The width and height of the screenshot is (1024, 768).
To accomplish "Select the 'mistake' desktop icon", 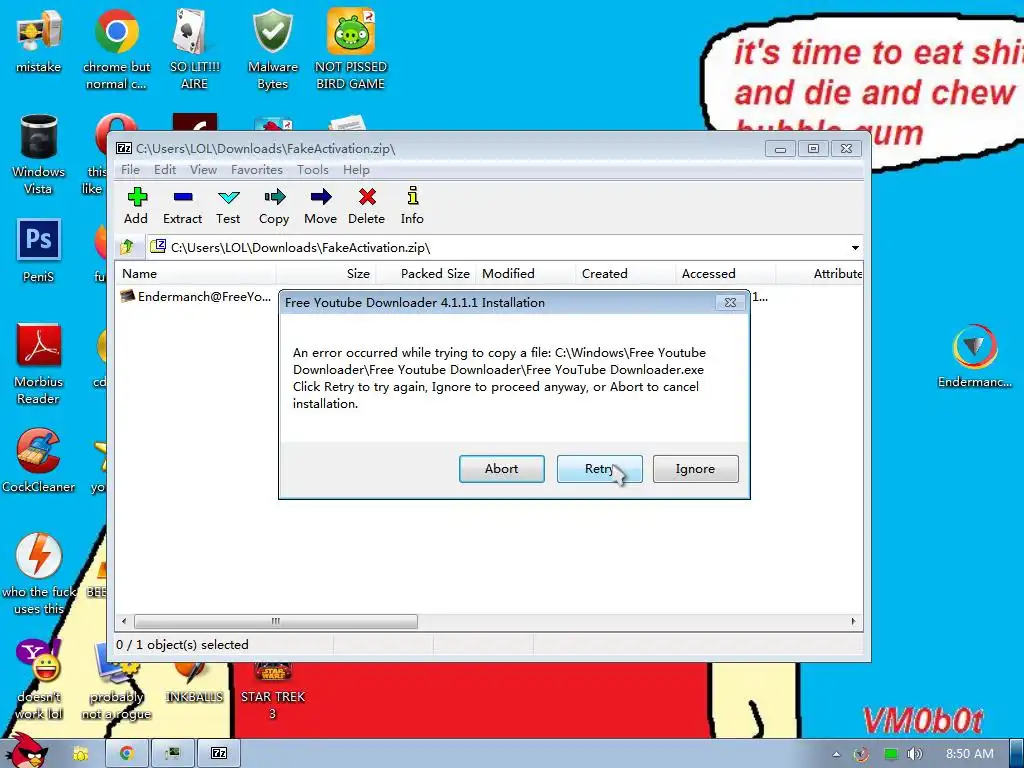I will [x=39, y=42].
